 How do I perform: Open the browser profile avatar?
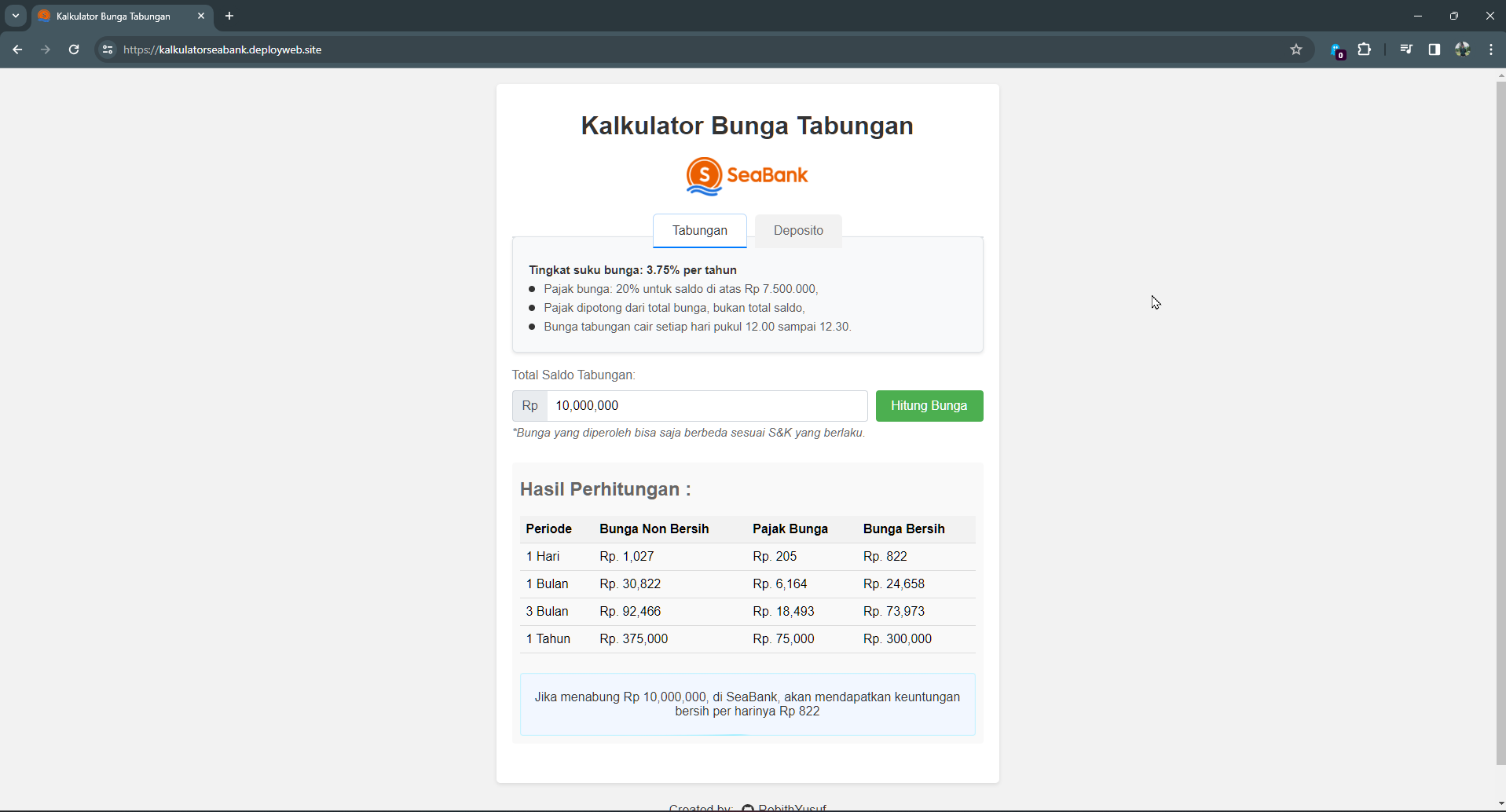tap(1463, 49)
